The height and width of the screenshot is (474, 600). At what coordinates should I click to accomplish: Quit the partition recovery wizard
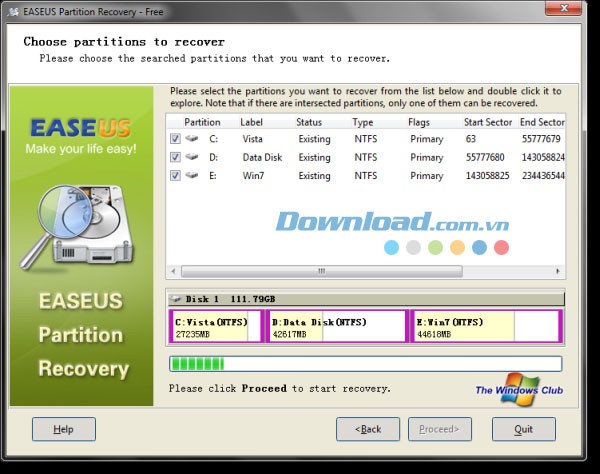pyautogui.click(x=524, y=429)
